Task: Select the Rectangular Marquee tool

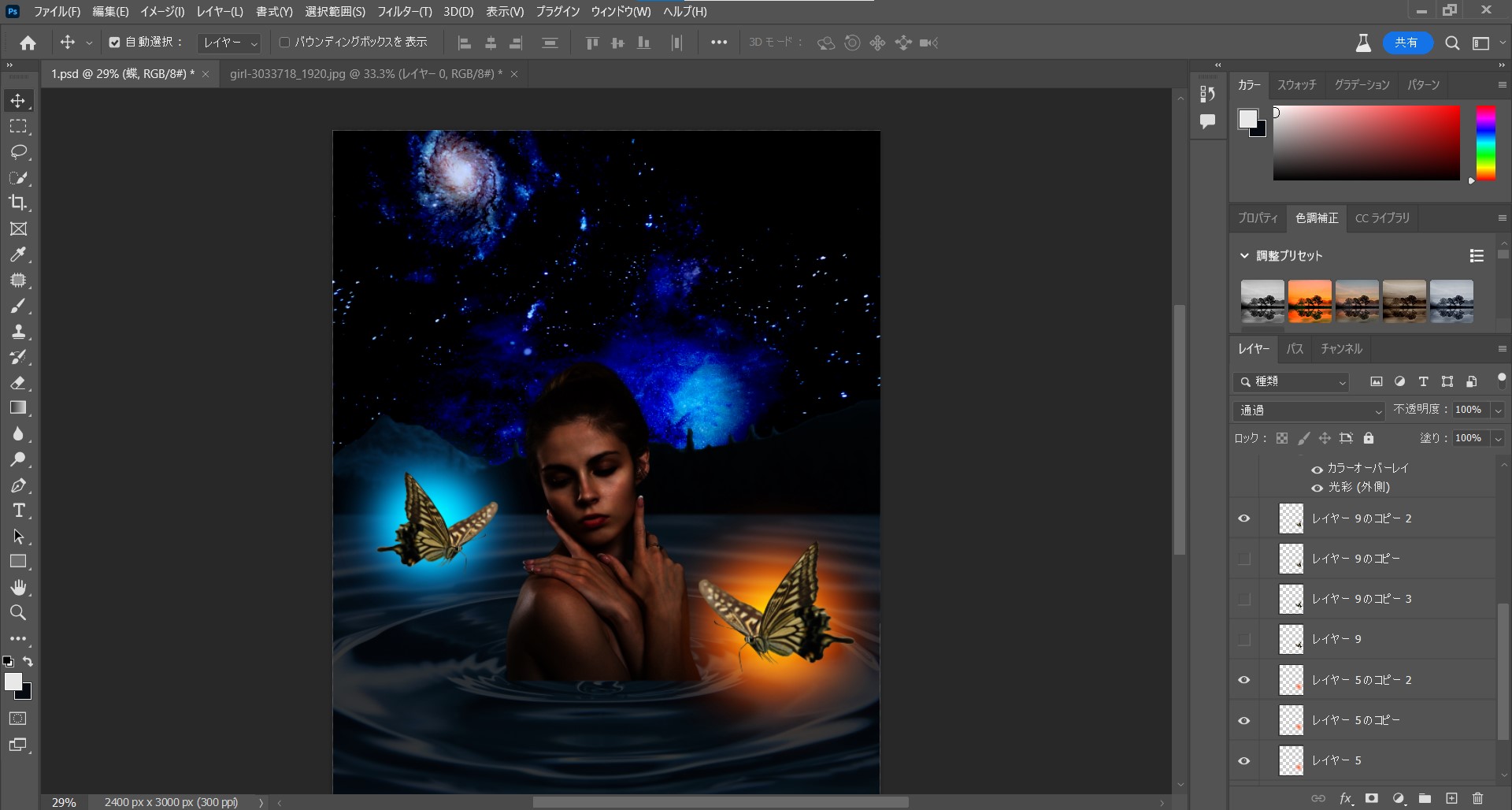Action: pyautogui.click(x=18, y=126)
